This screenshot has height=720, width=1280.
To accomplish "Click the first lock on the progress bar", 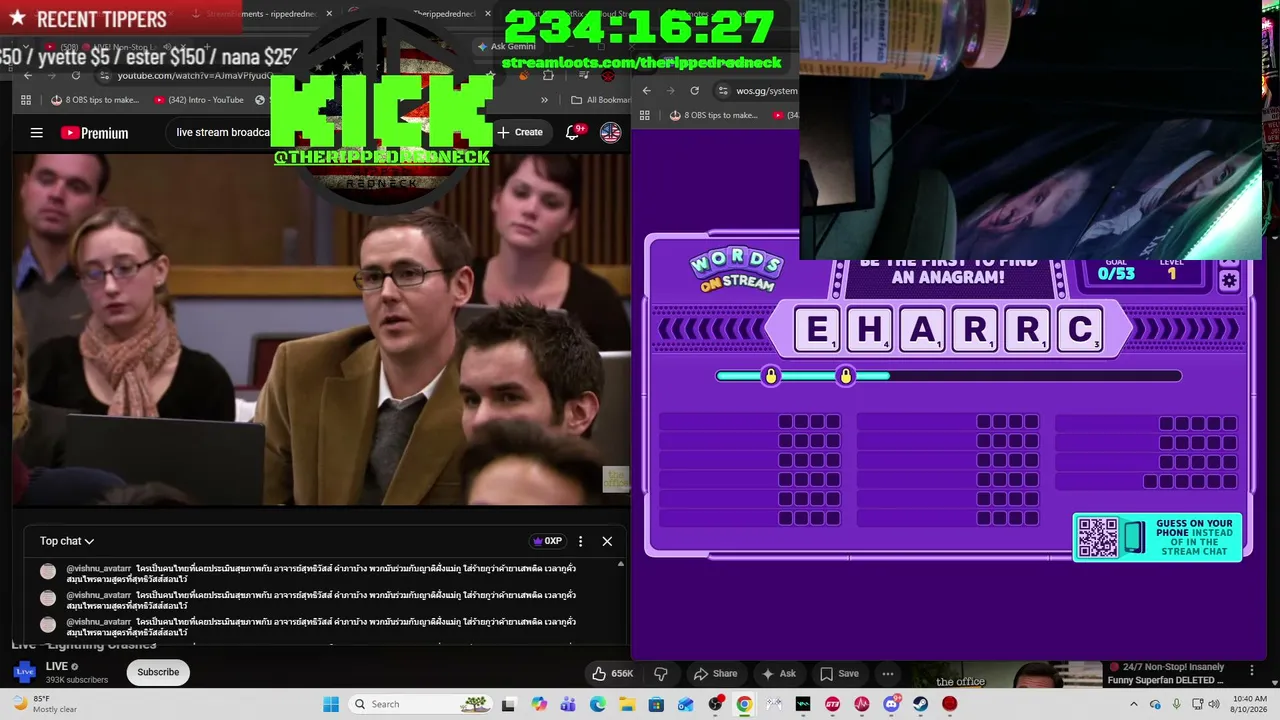I will [x=771, y=376].
